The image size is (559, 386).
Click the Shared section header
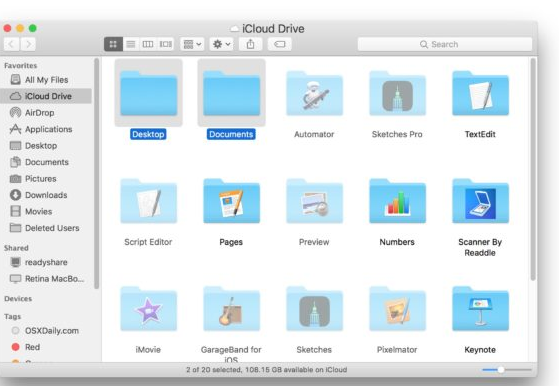(x=16, y=248)
